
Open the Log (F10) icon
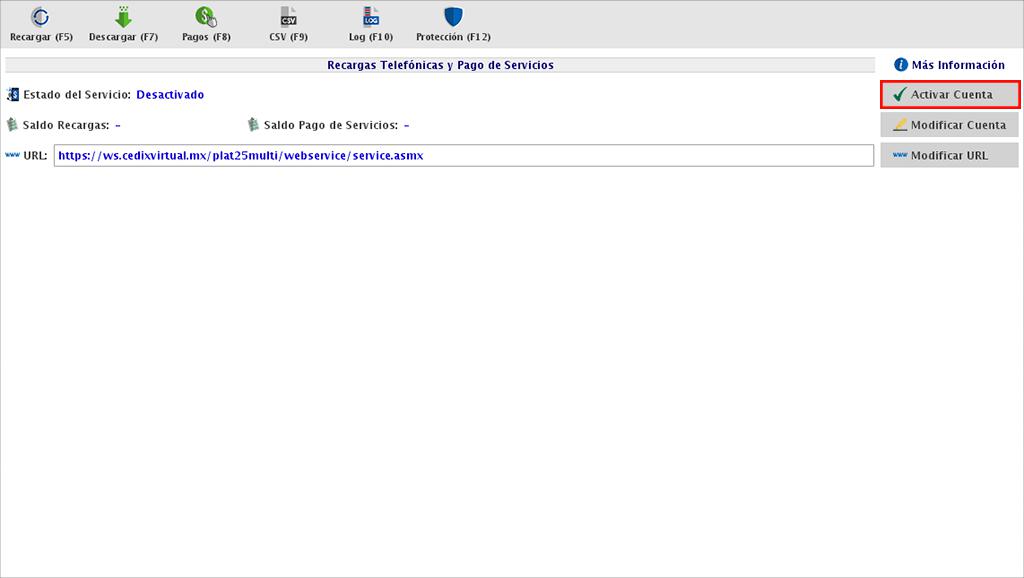click(x=369, y=15)
